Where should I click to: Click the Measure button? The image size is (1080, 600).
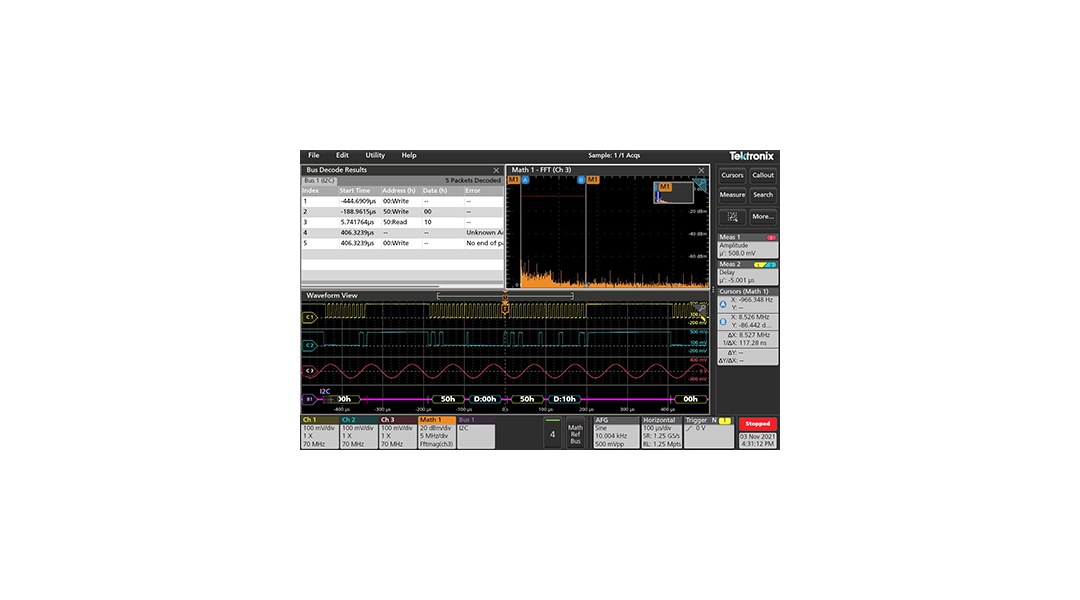(x=732, y=195)
